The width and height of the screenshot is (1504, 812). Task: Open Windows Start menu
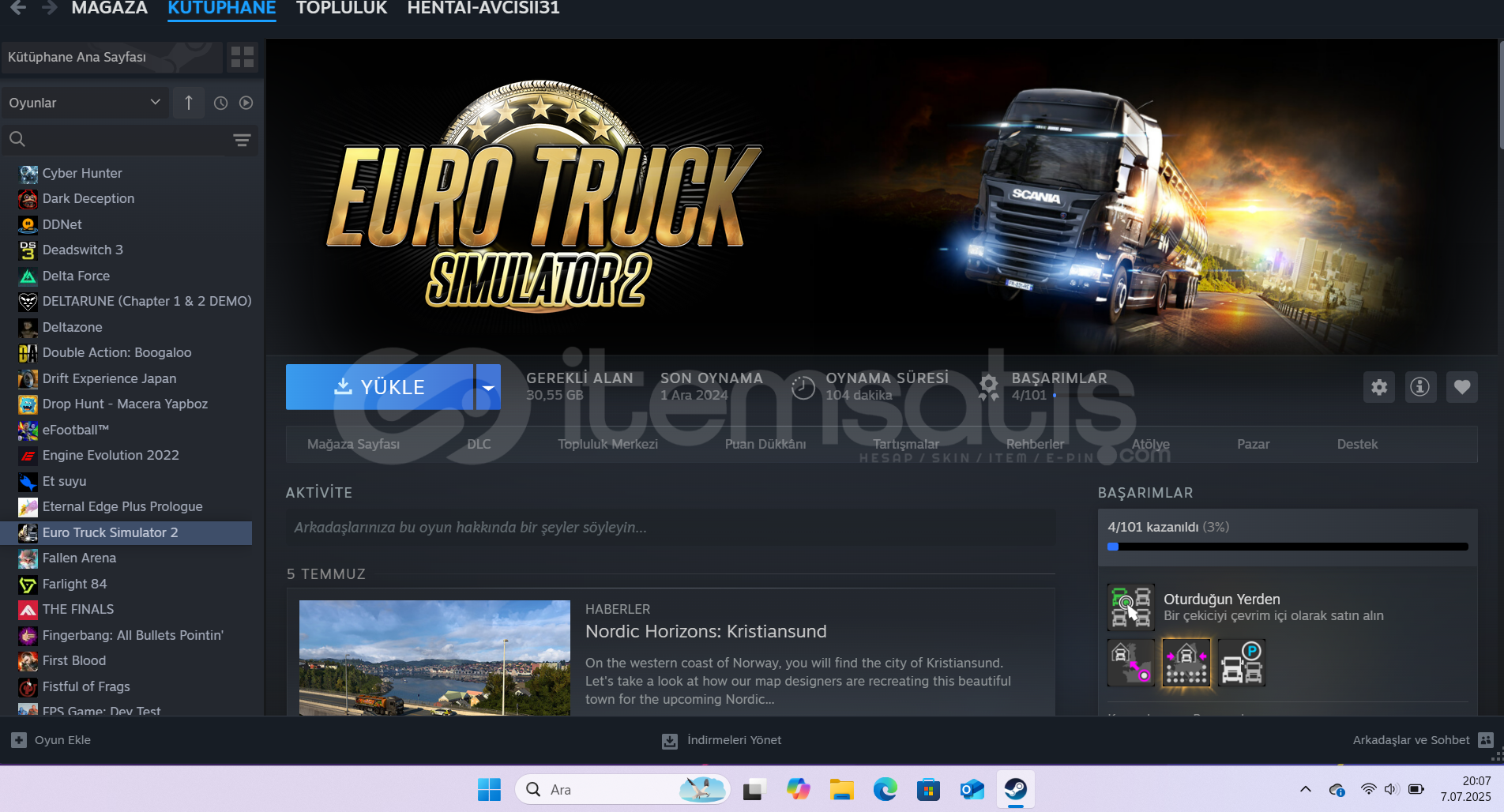point(489,789)
